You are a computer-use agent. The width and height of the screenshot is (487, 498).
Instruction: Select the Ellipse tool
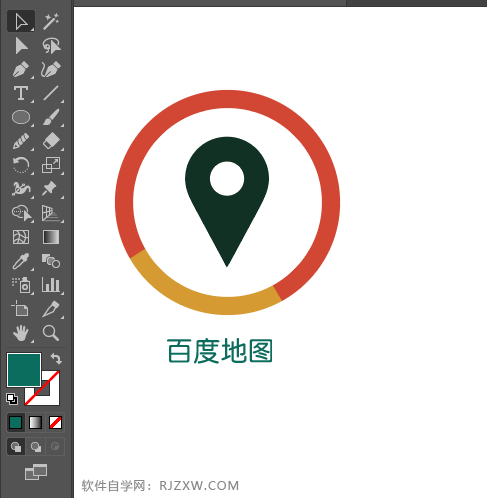pos(21,117)
